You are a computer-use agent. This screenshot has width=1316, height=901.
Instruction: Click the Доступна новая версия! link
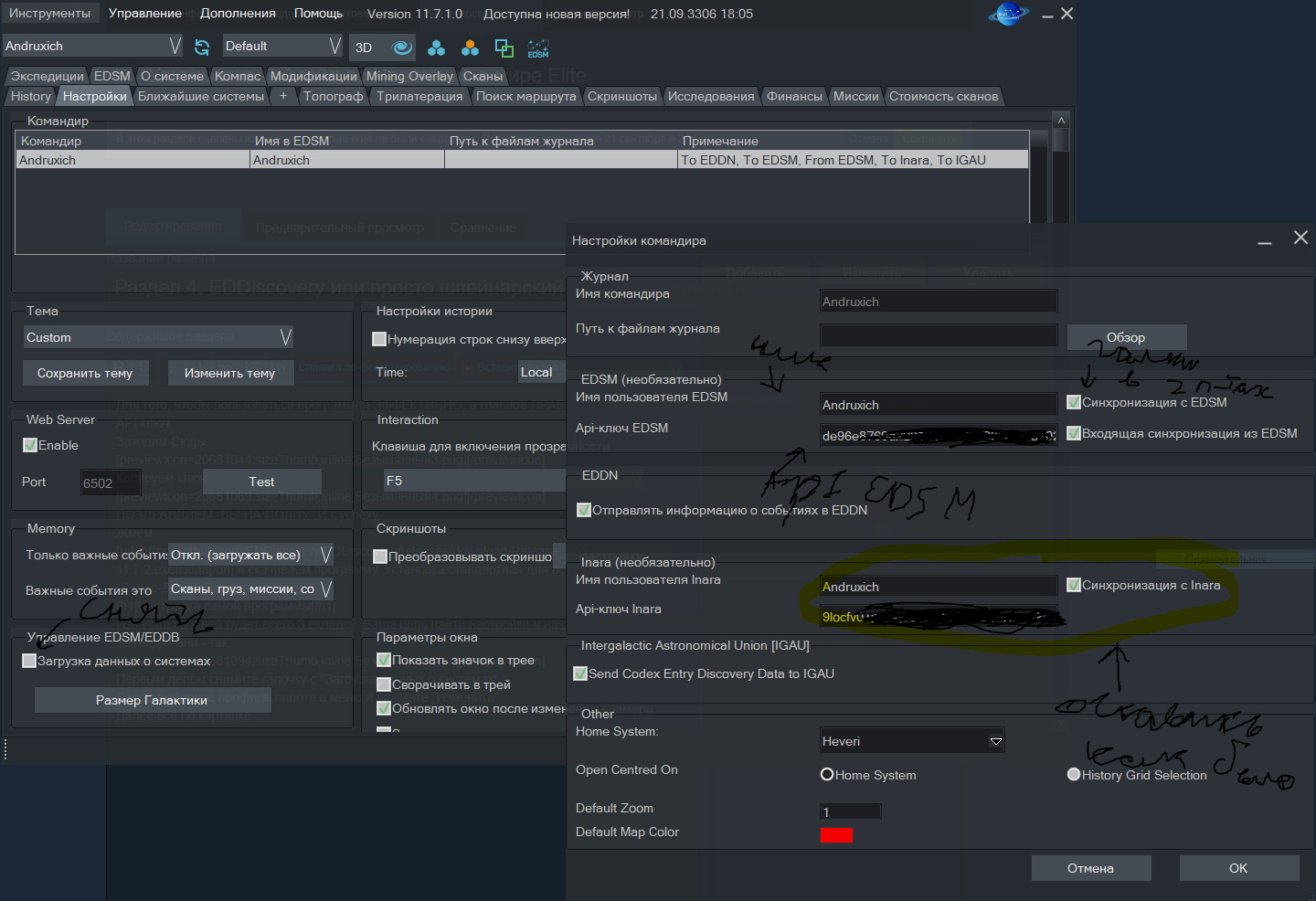click(557, 14)
